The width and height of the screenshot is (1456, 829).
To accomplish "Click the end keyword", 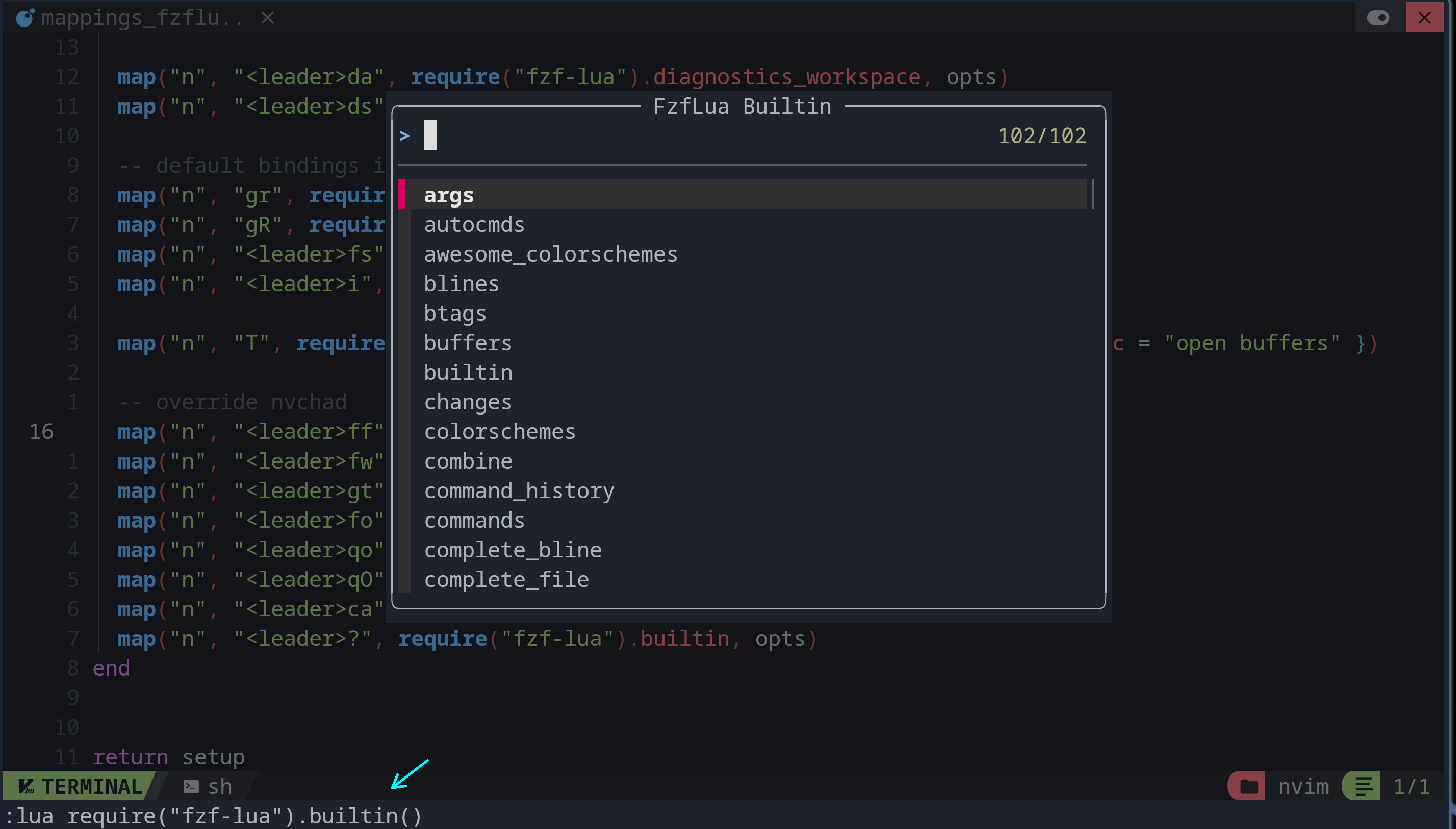I will 111,668.
